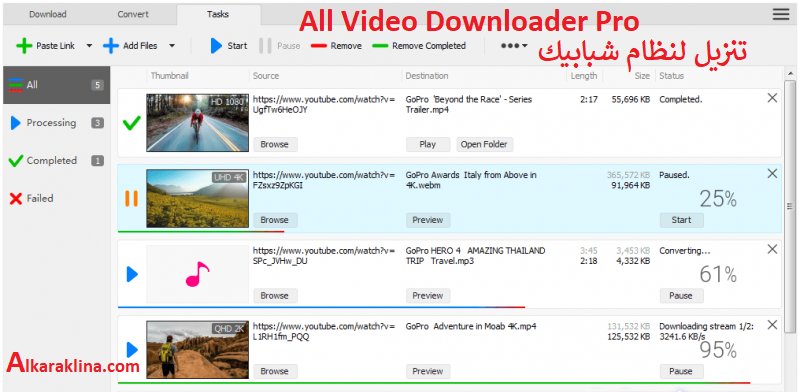This screenshot has height=392, width=800.
Task: Expand the Add Files dropdown arrow
Action: click(172, 46)
